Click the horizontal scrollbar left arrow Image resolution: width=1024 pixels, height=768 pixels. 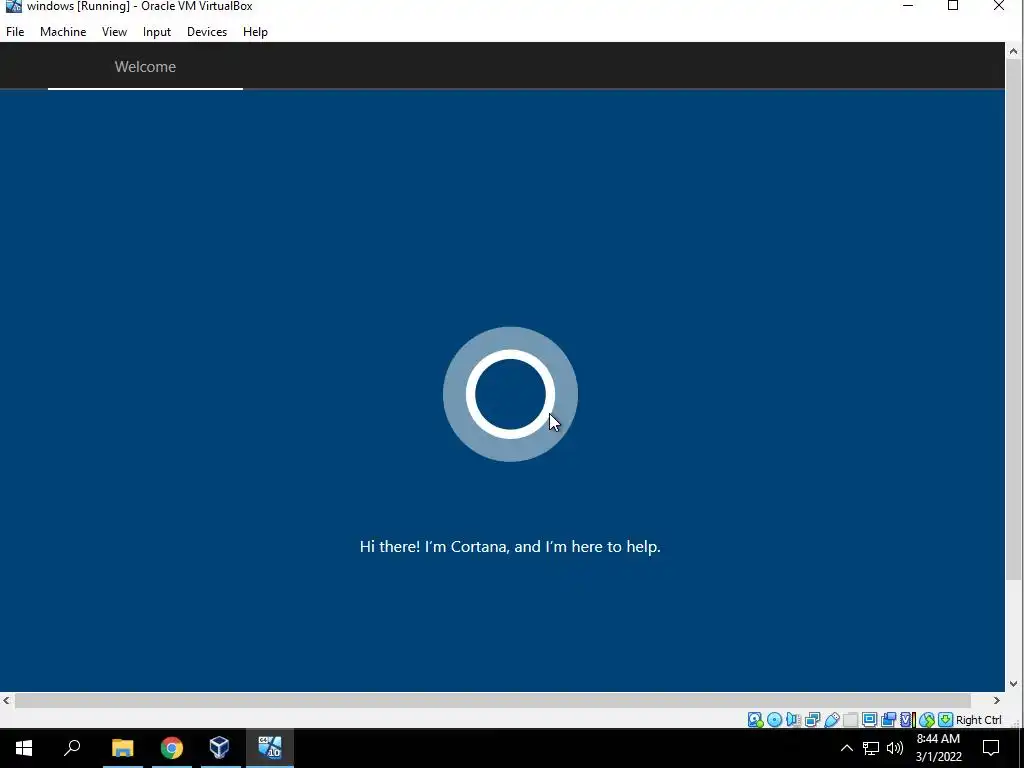click(7, 700)
